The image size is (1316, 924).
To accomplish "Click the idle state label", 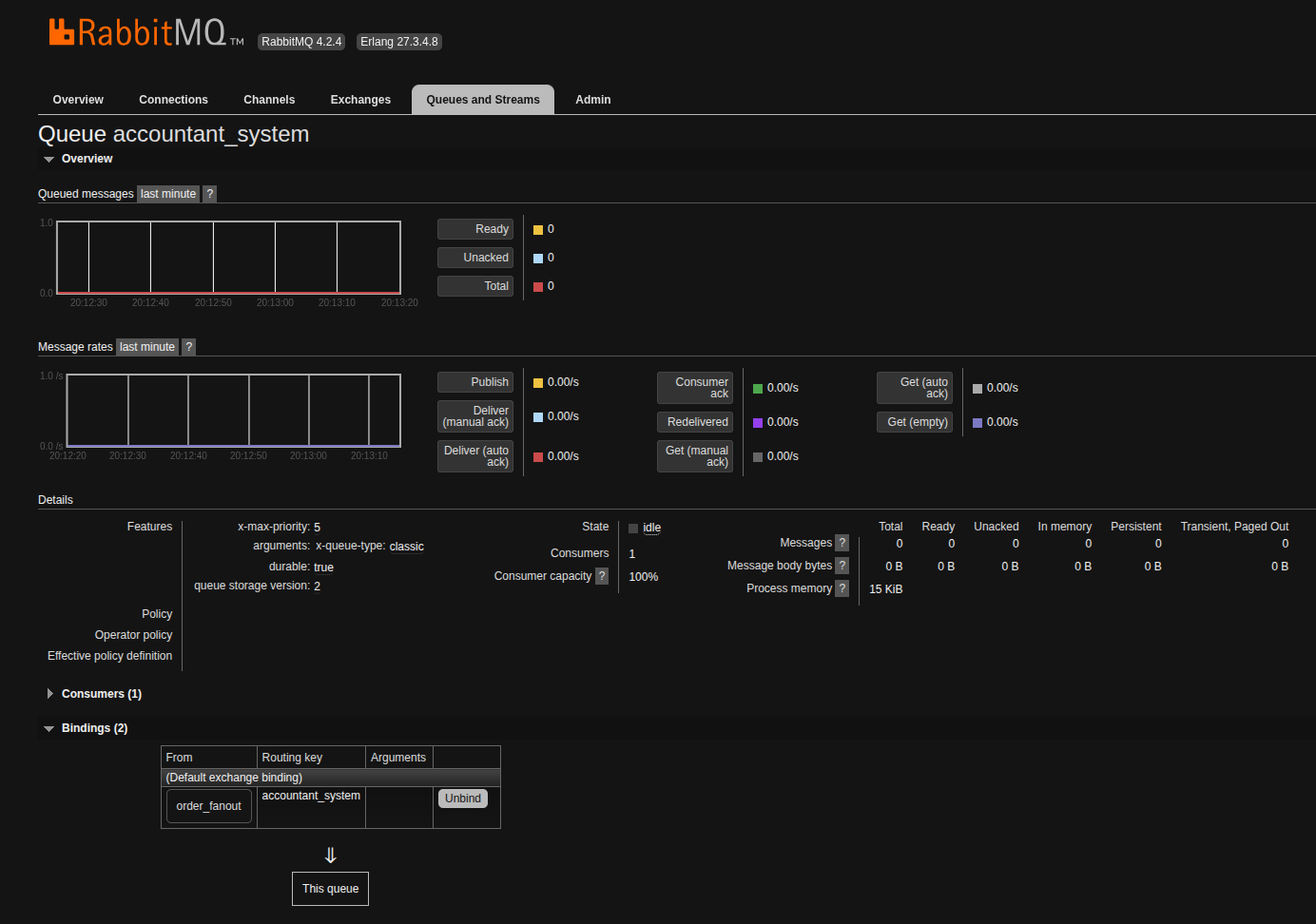I will [x=651, y=528].
